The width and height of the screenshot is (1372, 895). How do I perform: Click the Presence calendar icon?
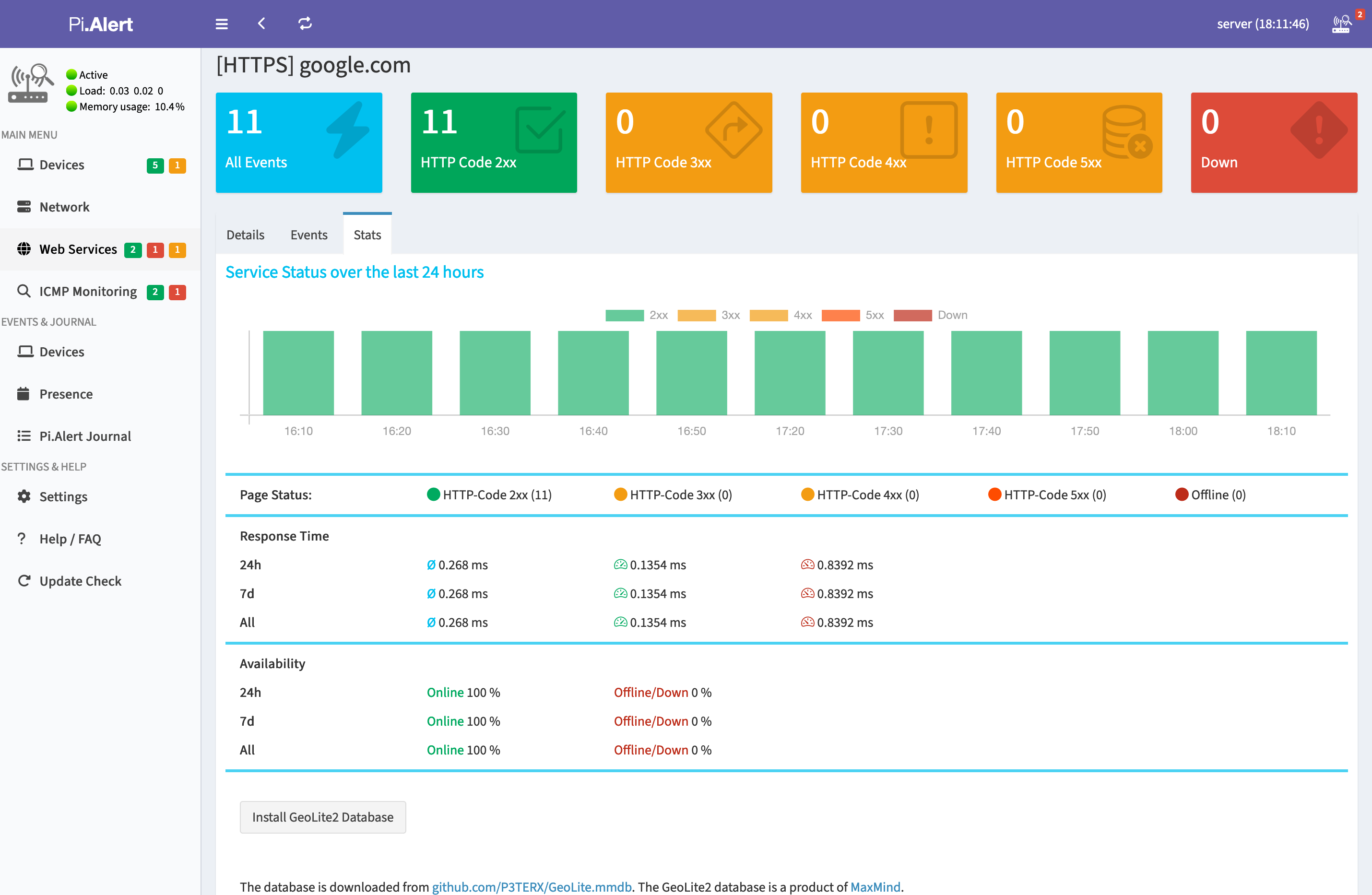click(x=24, y=394)
